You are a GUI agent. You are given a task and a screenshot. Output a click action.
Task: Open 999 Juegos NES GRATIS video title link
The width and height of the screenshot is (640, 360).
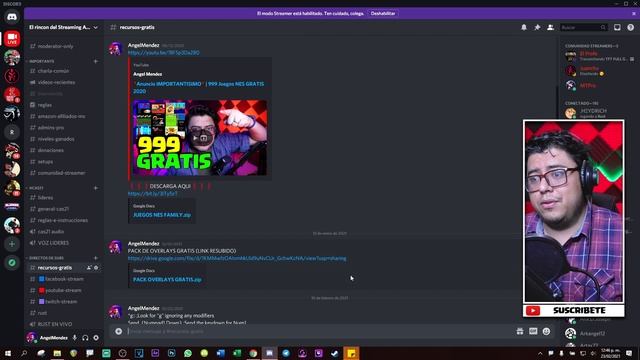tap(198, 87)
